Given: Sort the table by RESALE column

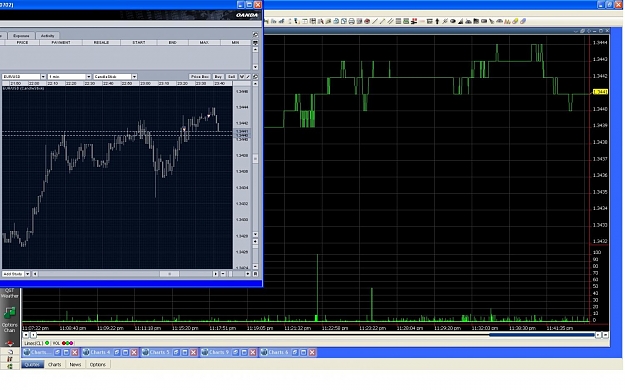Looking at the screenshot, I should point(101,42).
